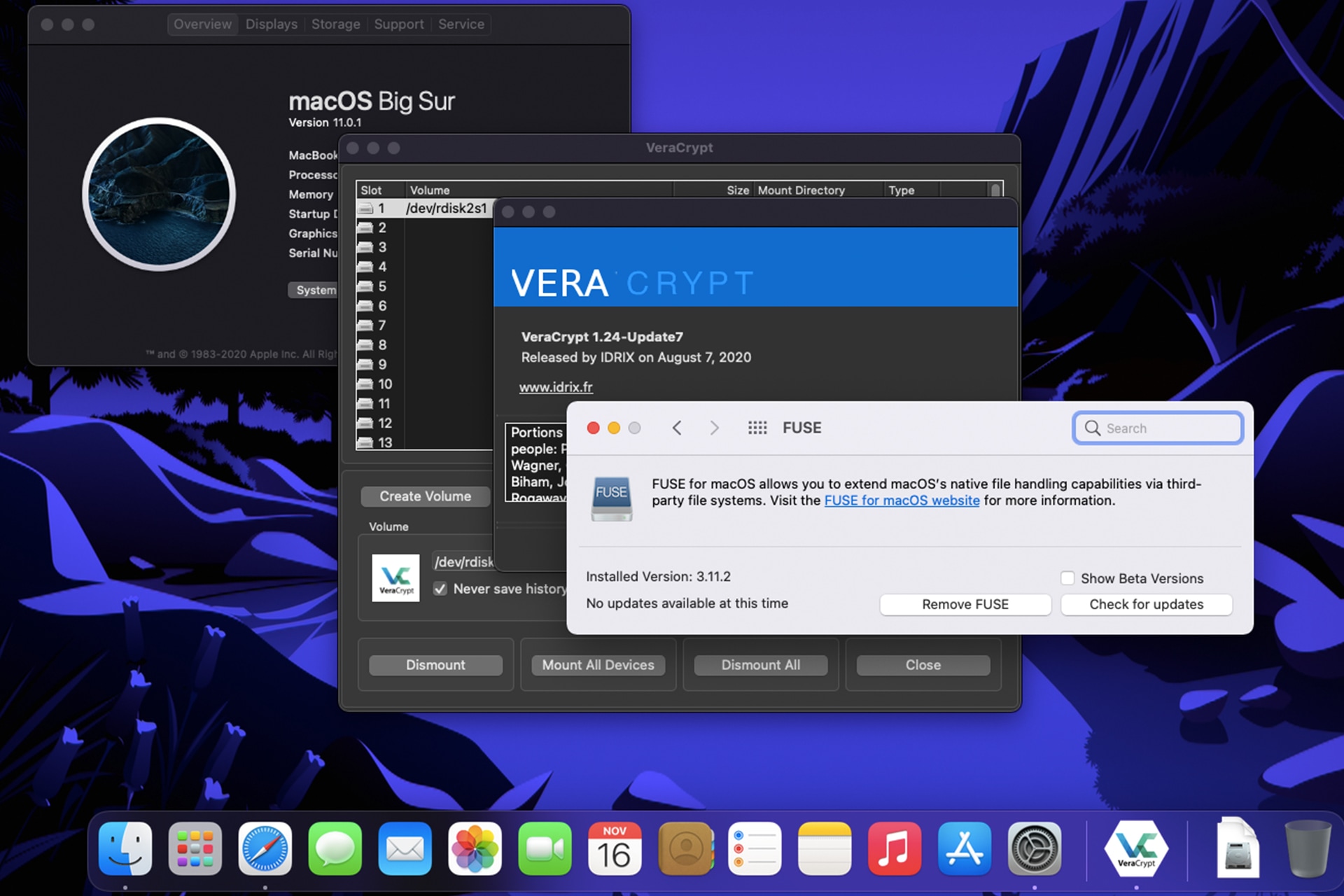Viewport: 1344px width, 896px height.
Task: Click Remove FUSE button
Action: coord(965,604)
